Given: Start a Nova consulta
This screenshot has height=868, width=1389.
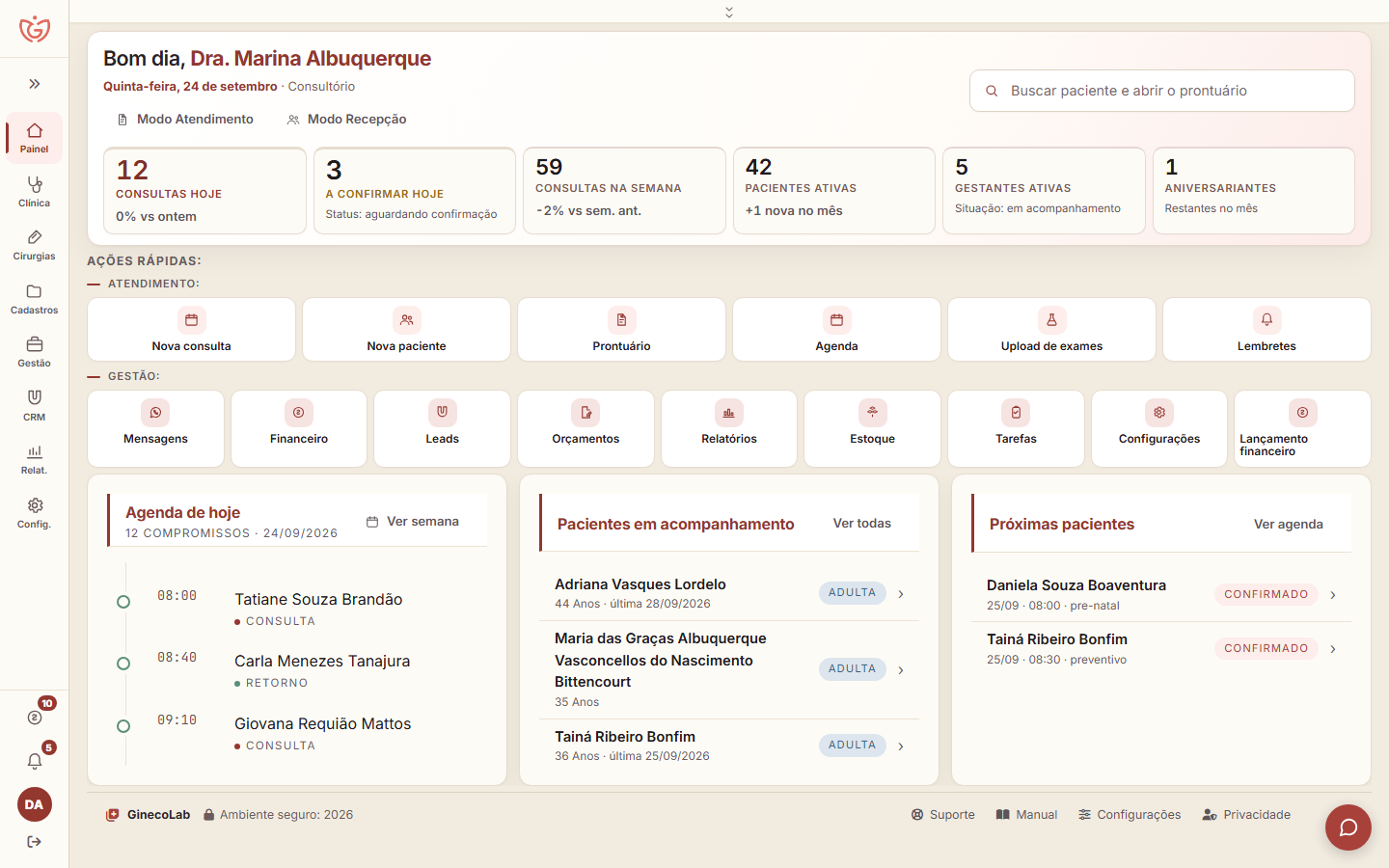Looking at the screenshot, I should click(191, 330).
